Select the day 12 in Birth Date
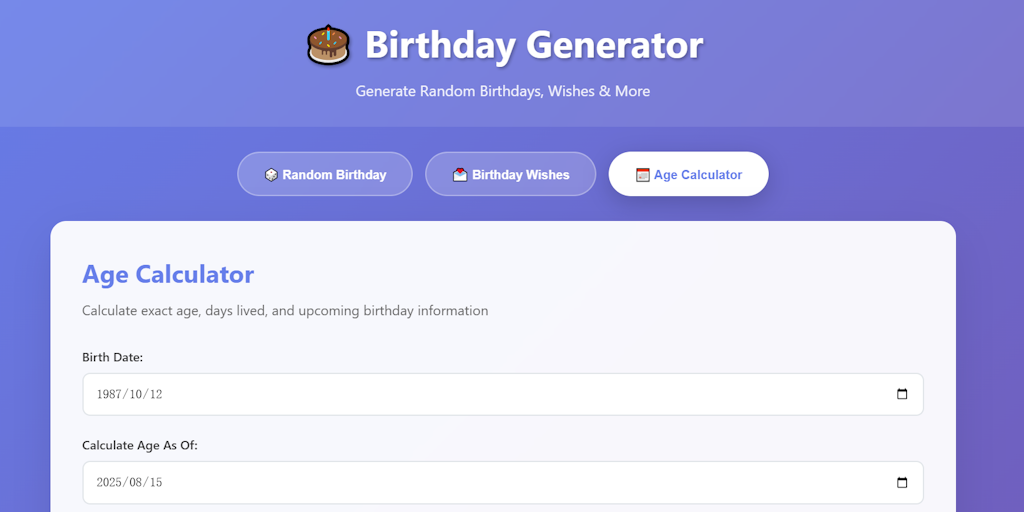1024x512 pixels. coord(155,394)
